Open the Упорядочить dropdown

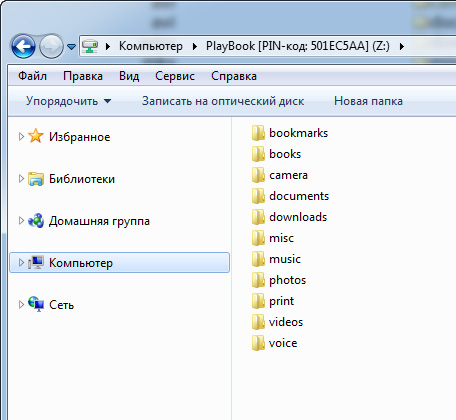(68, 101)
